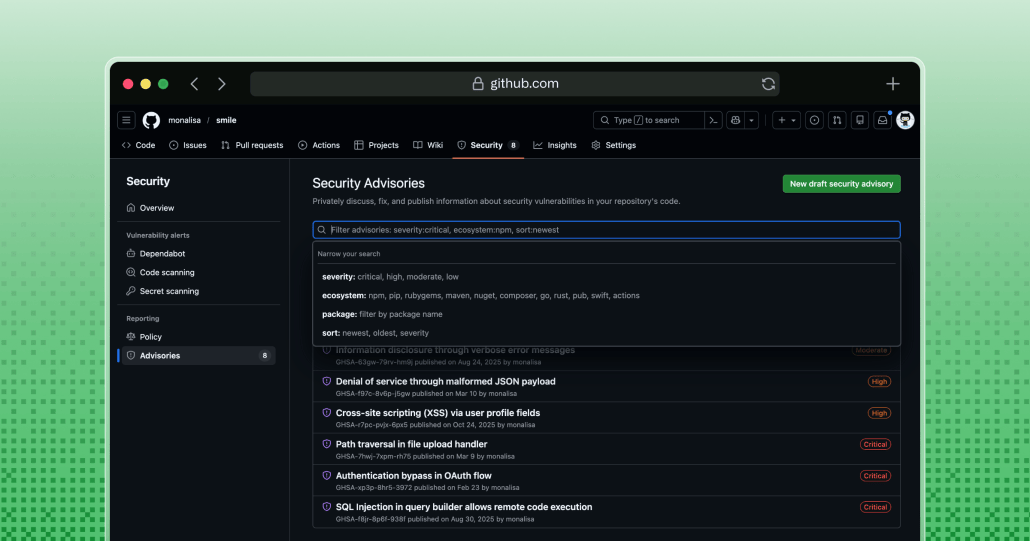Open the repositories icon in header
The width and height of the screenshot is (1030, 541).
coord(860,120)
